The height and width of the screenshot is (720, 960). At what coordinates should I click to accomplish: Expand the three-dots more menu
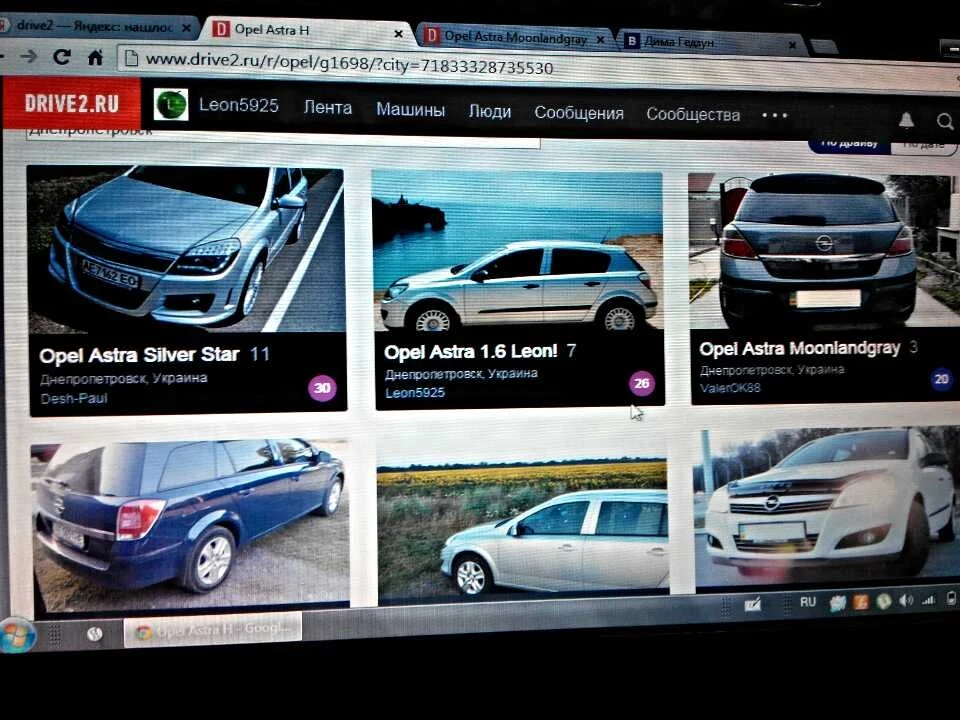[x=774, y=115]
